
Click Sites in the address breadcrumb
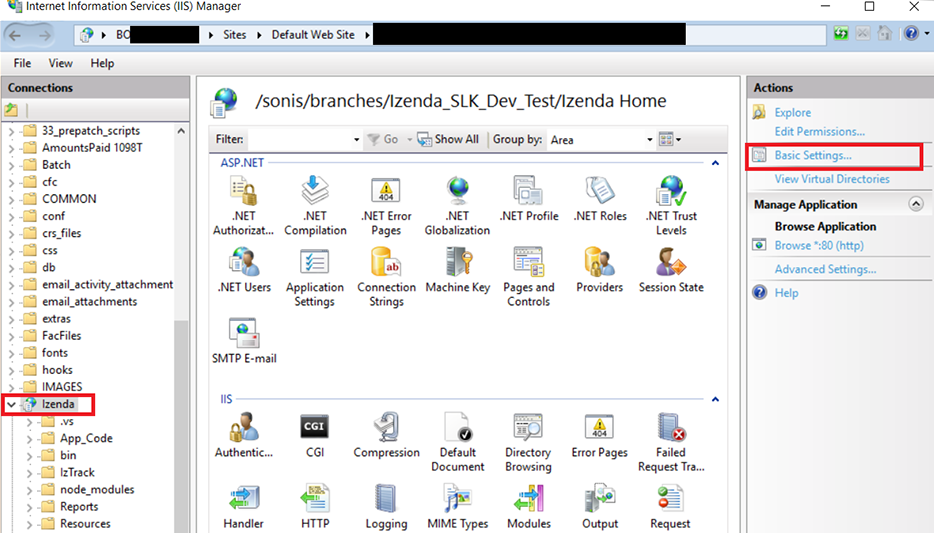tap(235, 35)
